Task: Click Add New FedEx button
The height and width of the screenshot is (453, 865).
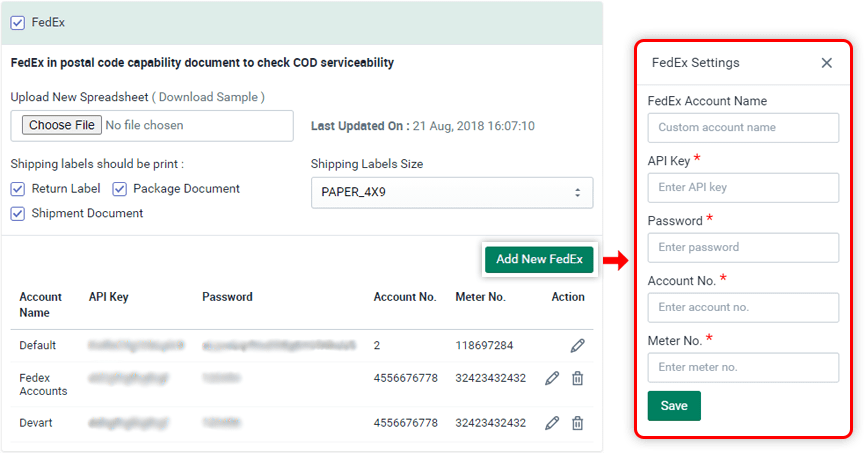Action: (x=539, y=259)
